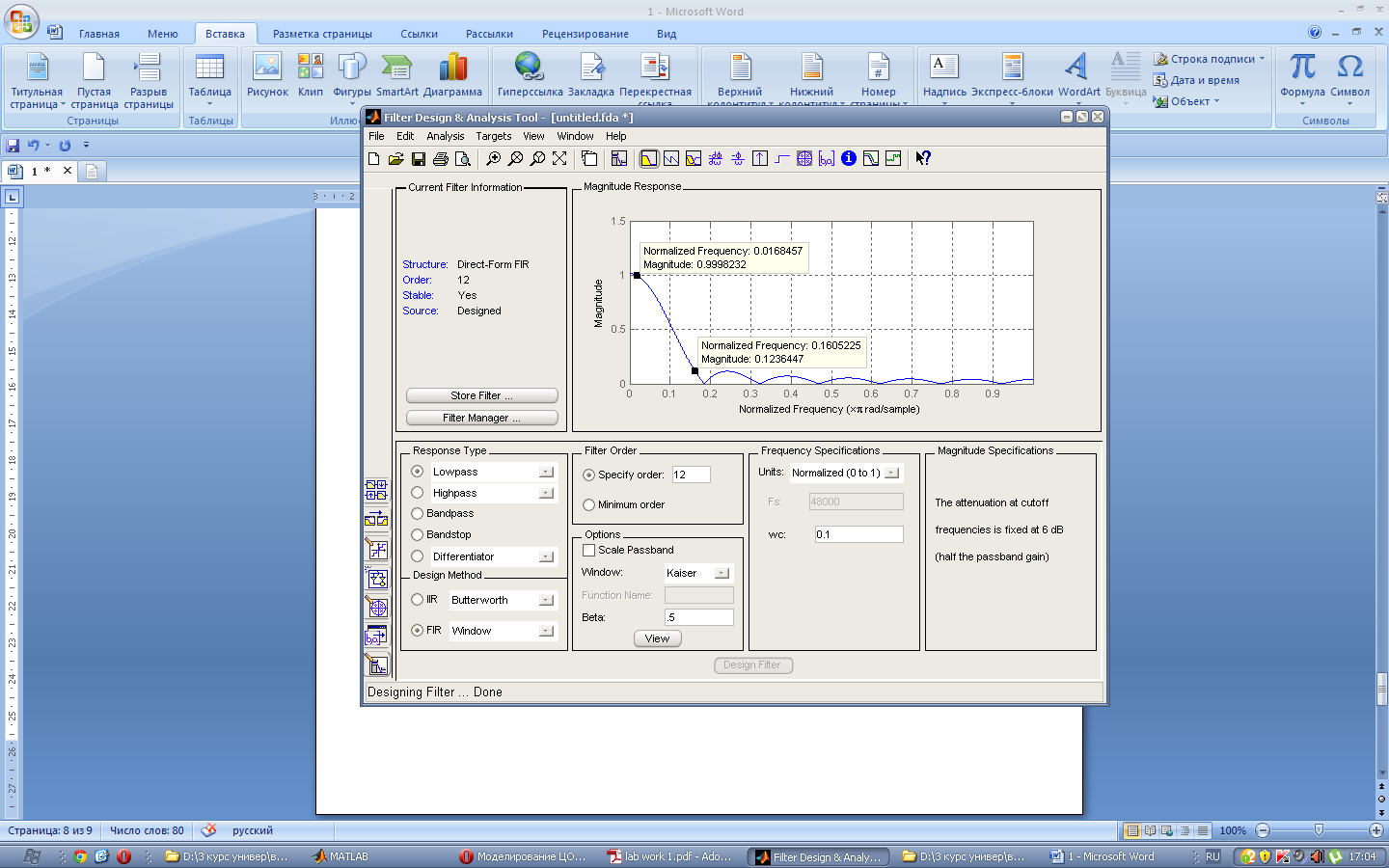1389x868 pixels.
Task: Open Pole/Zero Plot view
Action: click(804, 159)
